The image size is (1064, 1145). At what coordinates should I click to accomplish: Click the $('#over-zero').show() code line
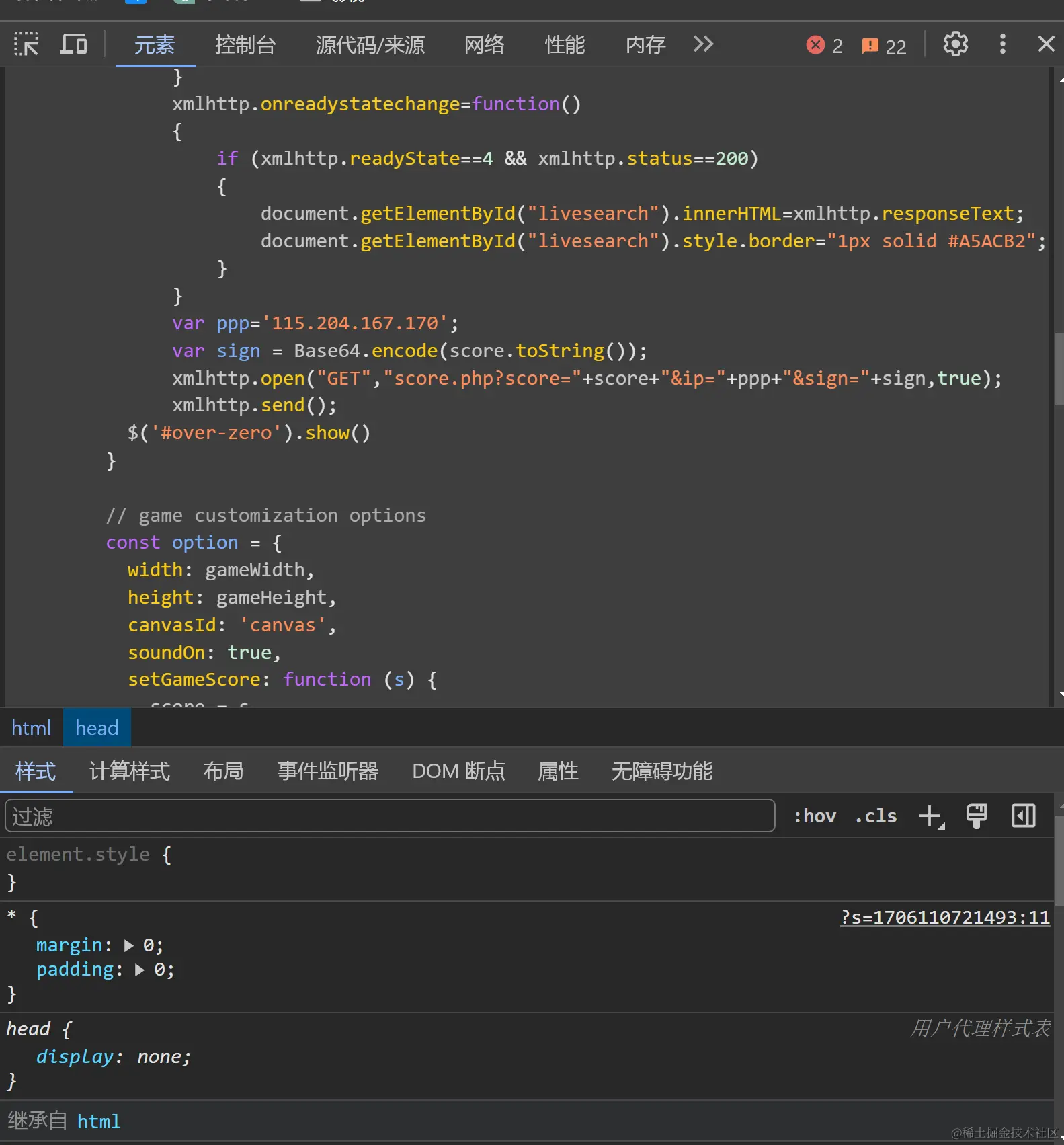(x=249, y=433)
